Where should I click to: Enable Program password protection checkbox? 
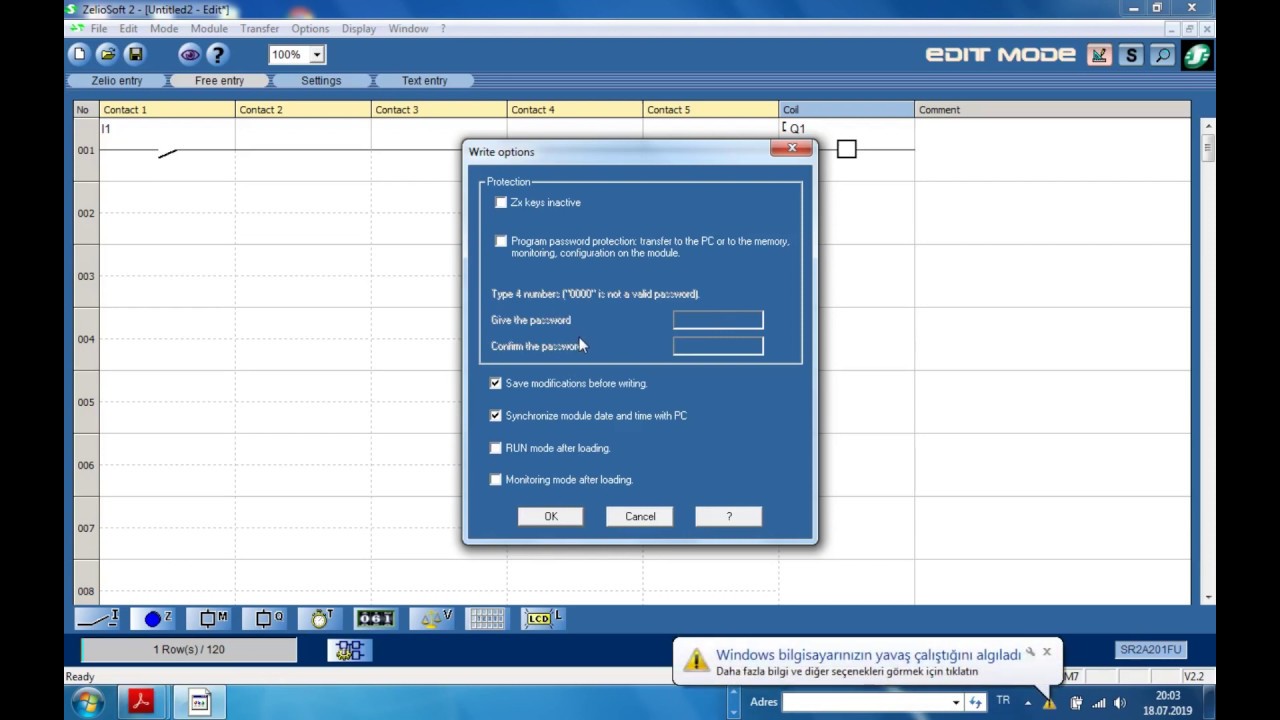point(501,242)
